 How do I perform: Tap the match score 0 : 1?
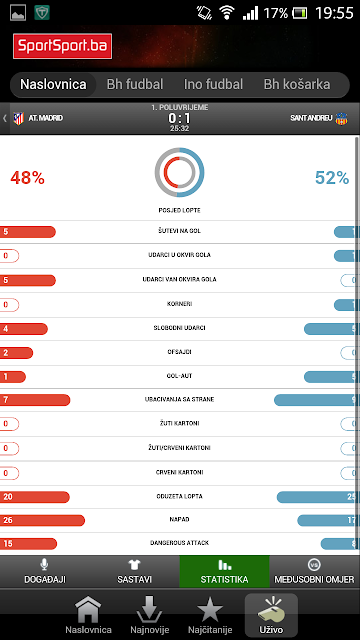pos(180,118)
